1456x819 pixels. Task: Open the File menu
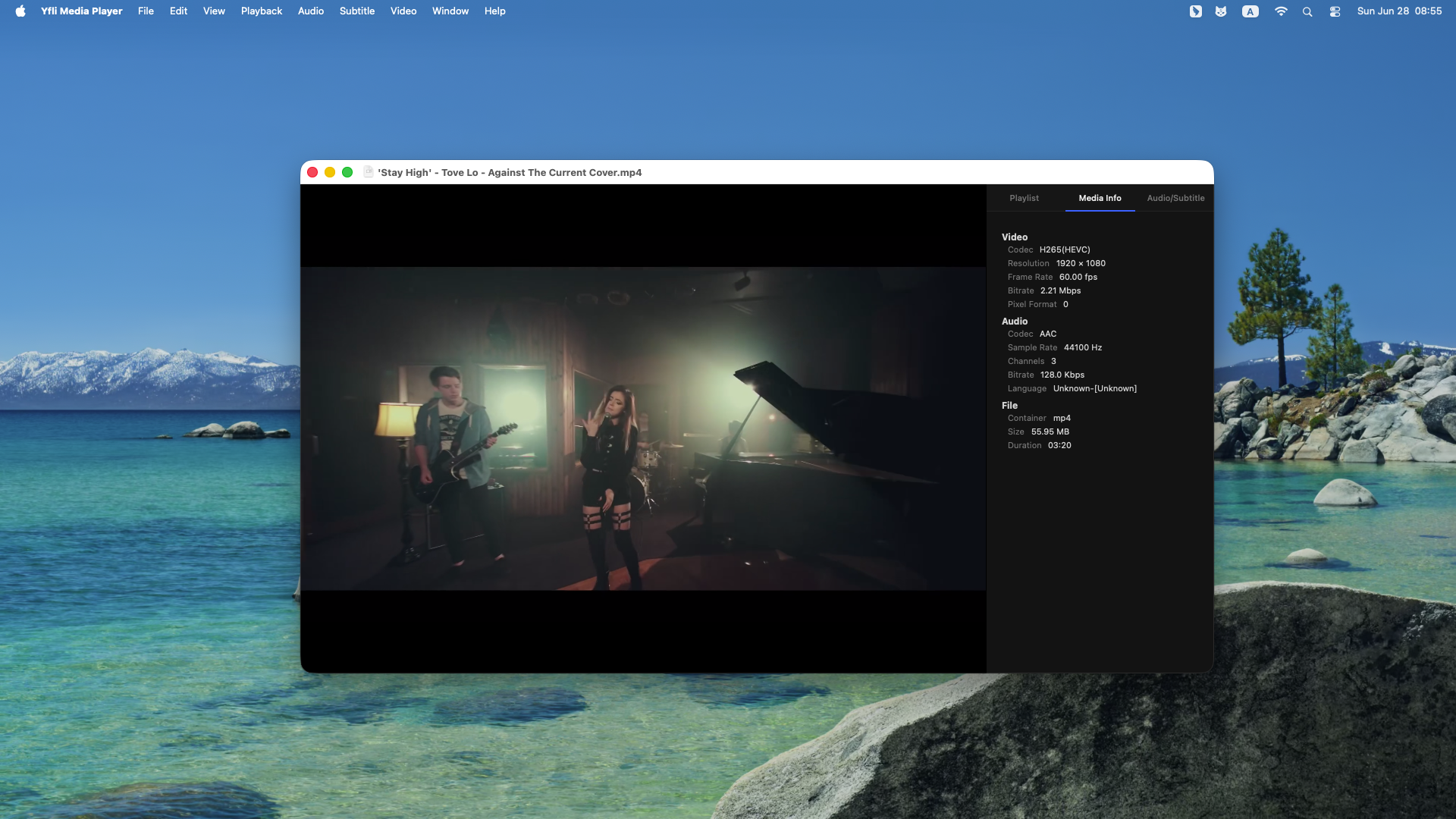click(146, 11)
